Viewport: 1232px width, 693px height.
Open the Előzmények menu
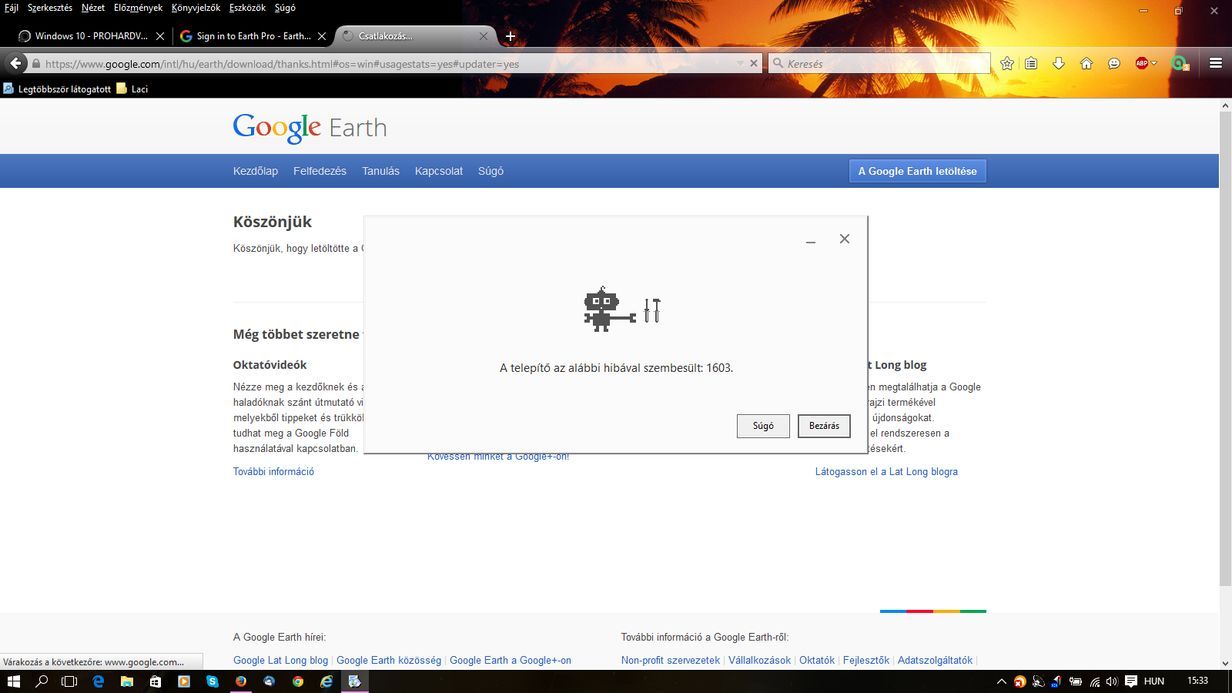pyautogui.click(x=138, y=8)
